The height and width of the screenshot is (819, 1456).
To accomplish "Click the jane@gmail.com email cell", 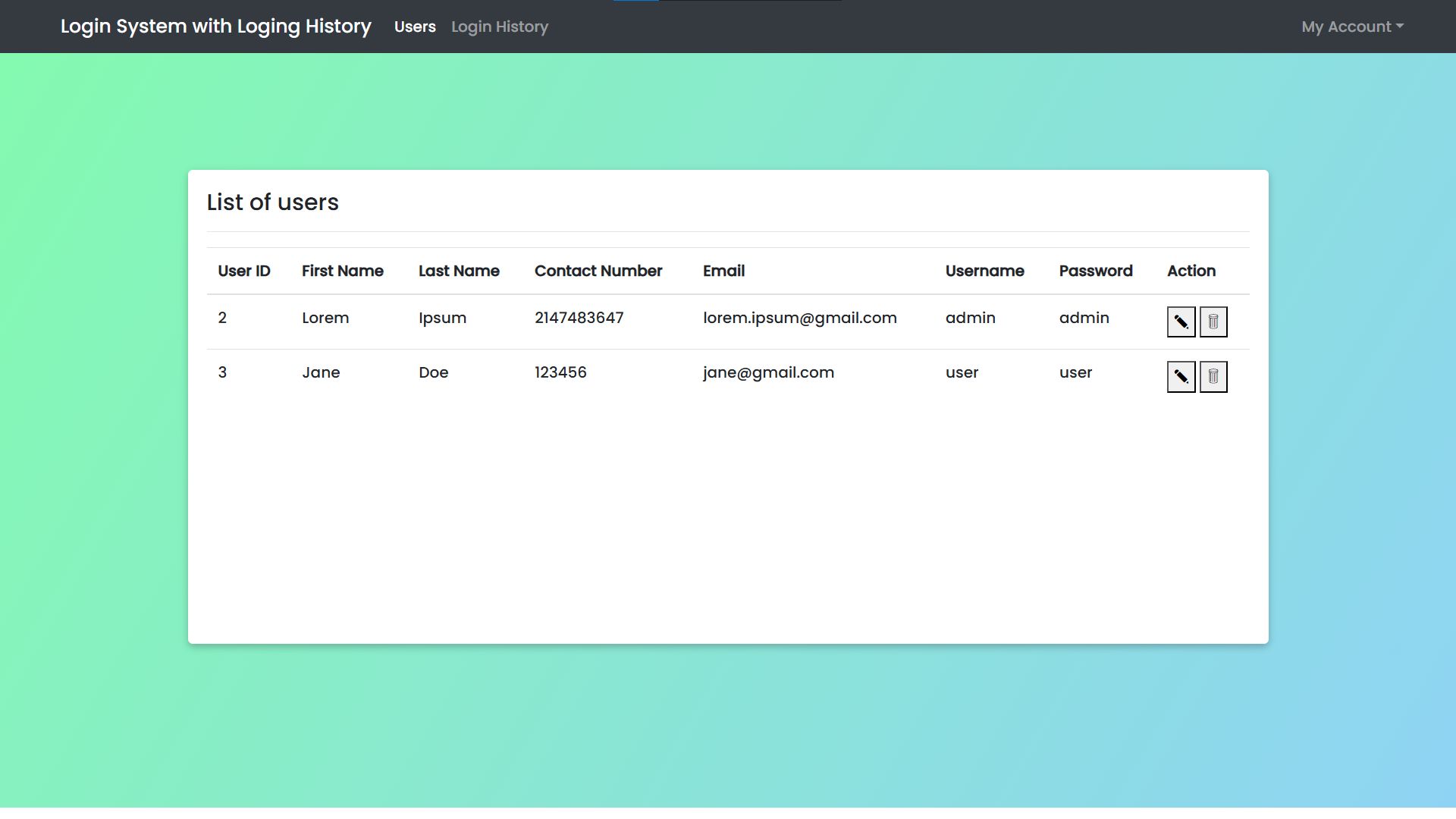I will [768, 372].
